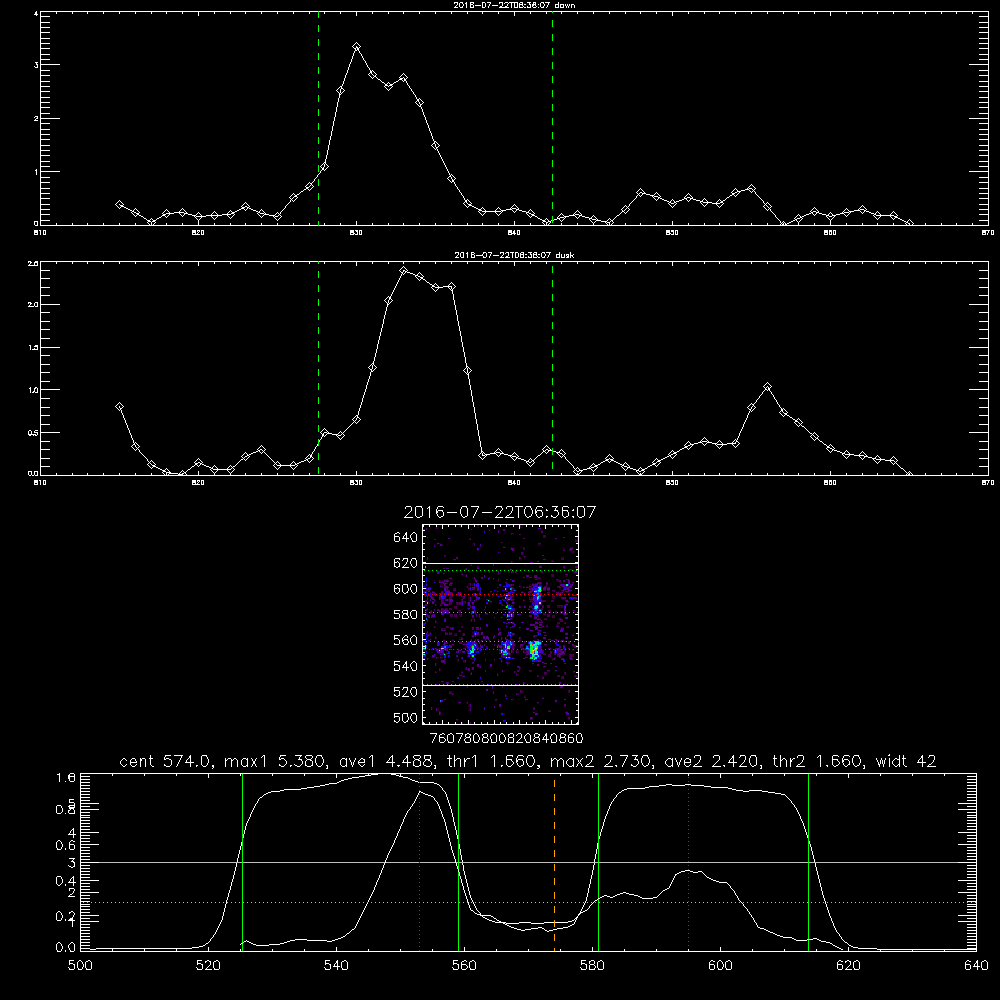Select the left green dashed line in dusk plot
This screenshot has width=1000, height=1000.
[x=318, y=368]
